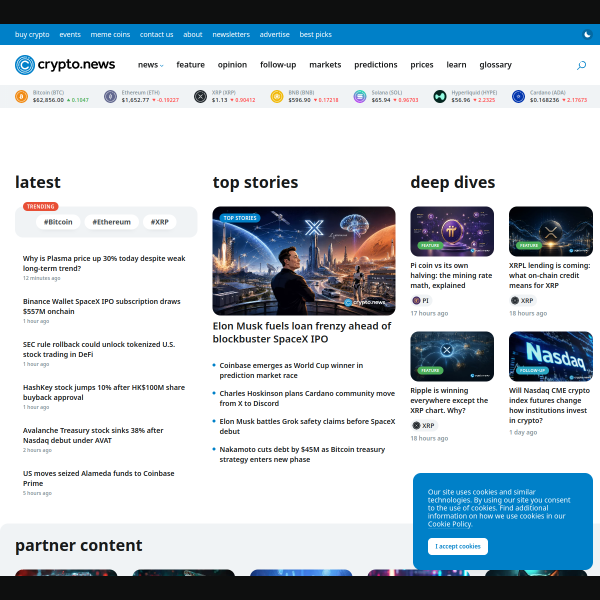Open Plasma price up 30% article
The width and height of the screenshot is (600, 600).
104,263
